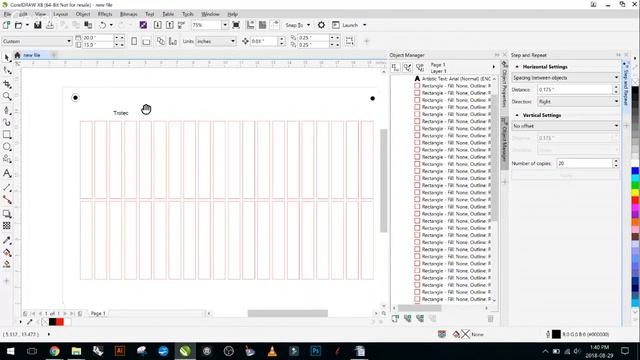
Task: Click the Number of copies field
Action: pyautogui.click(x=584, y=163)
